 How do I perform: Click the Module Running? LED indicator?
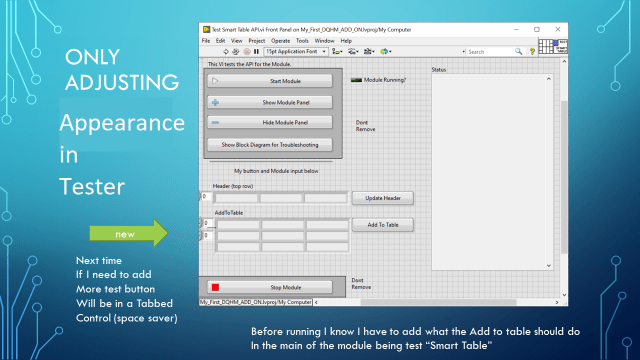(356, 80)
